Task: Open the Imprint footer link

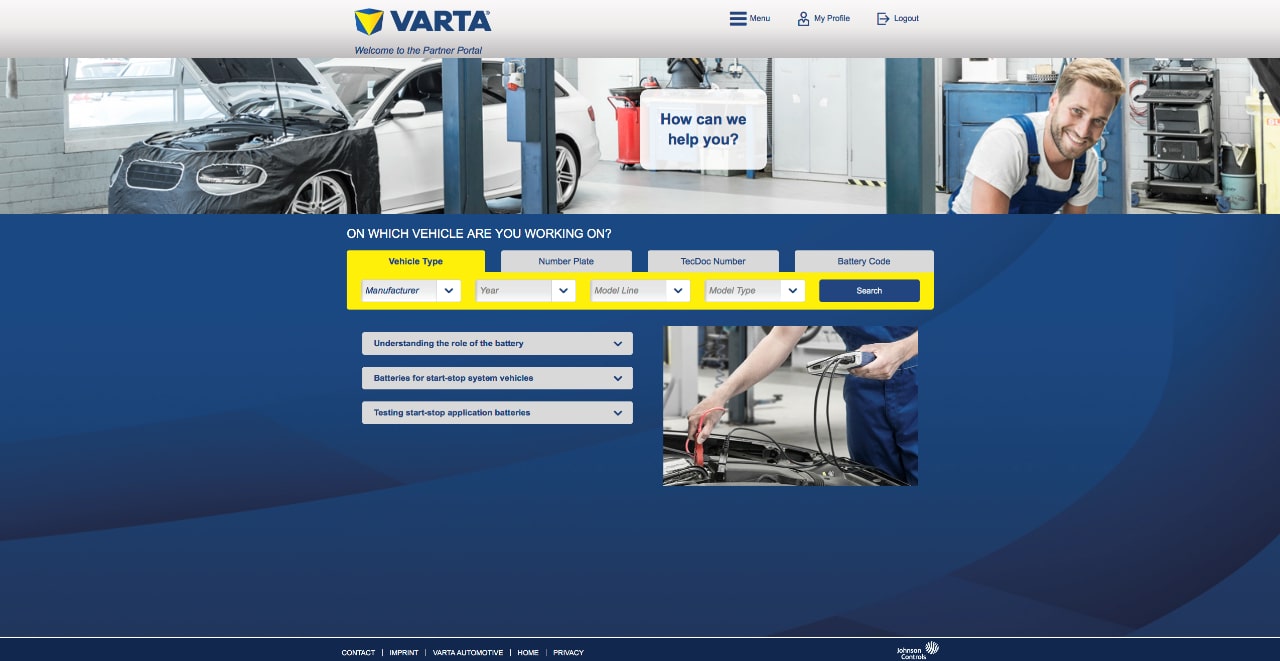Action: [x=404, y=653]
